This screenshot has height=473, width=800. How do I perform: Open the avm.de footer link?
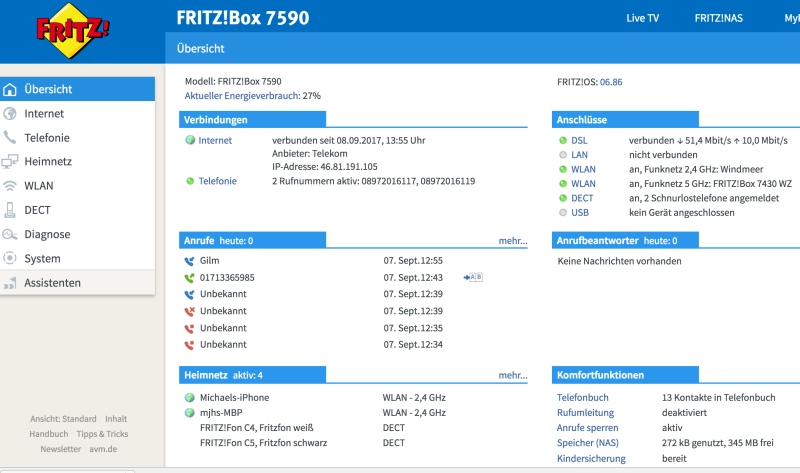coord(103,449)
